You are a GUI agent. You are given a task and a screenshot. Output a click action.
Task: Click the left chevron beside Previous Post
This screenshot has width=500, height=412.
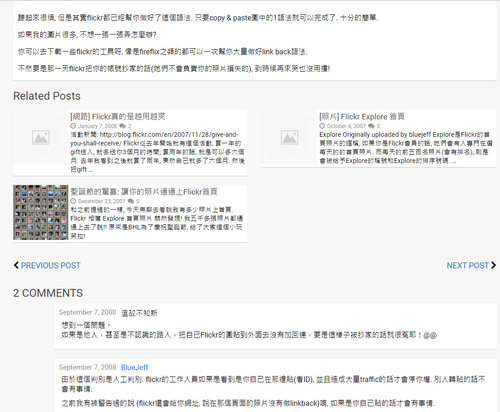(x=16, y=265)
